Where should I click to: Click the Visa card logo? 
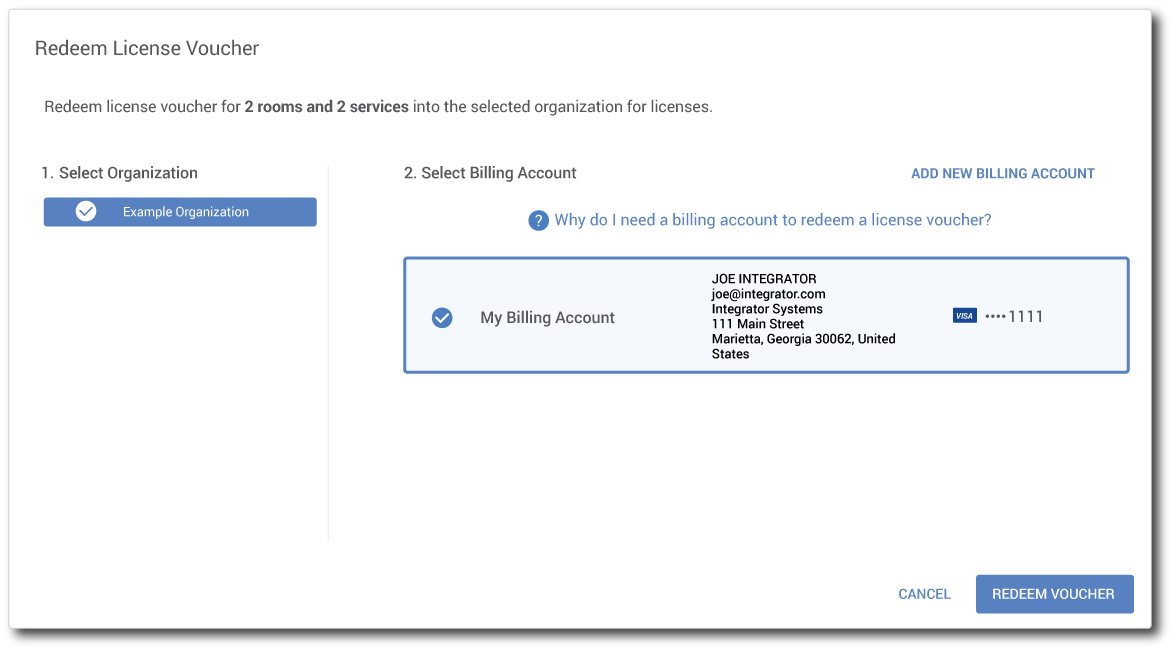[x=964, y=316]
